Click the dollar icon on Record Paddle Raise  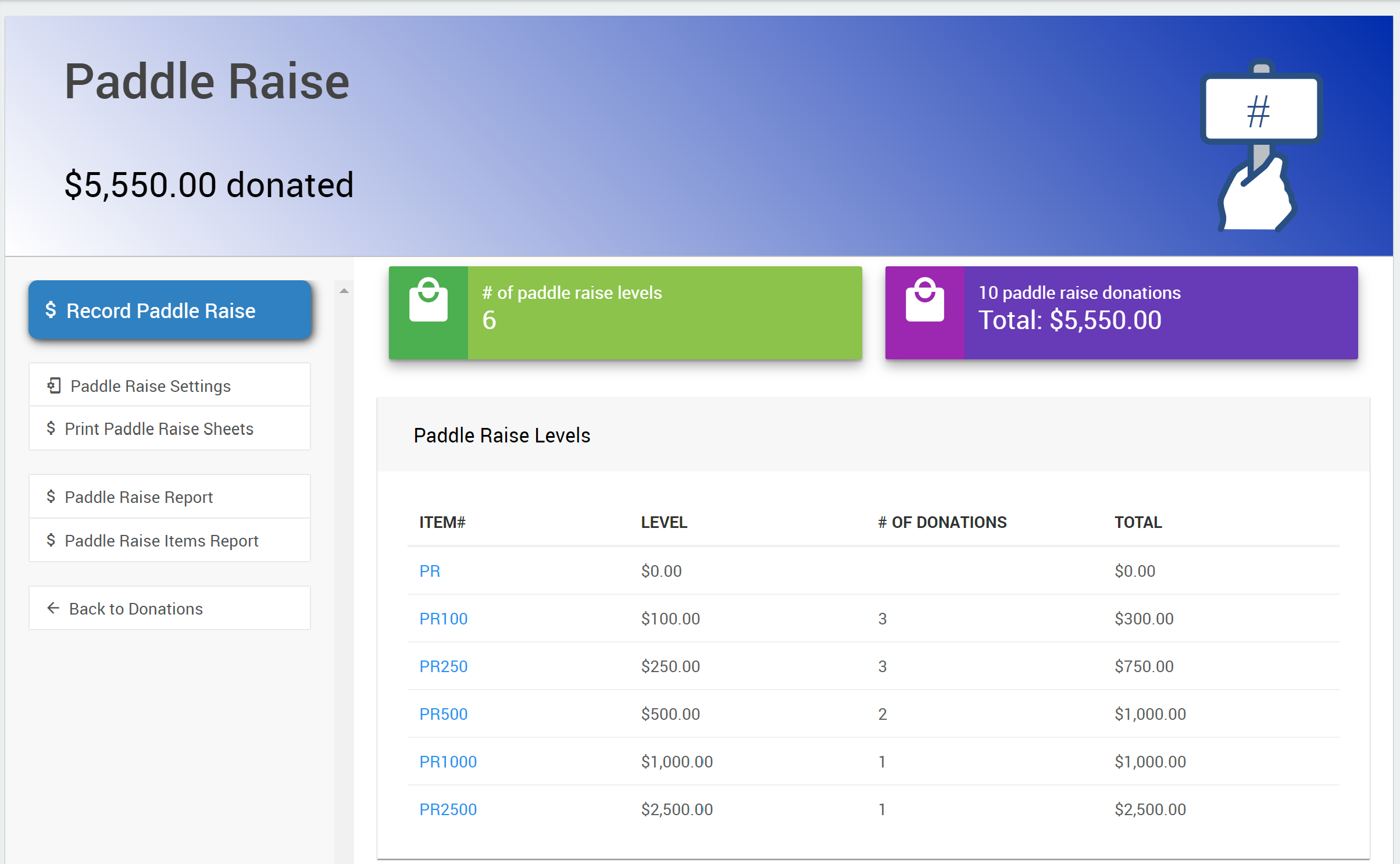(51, 310)
